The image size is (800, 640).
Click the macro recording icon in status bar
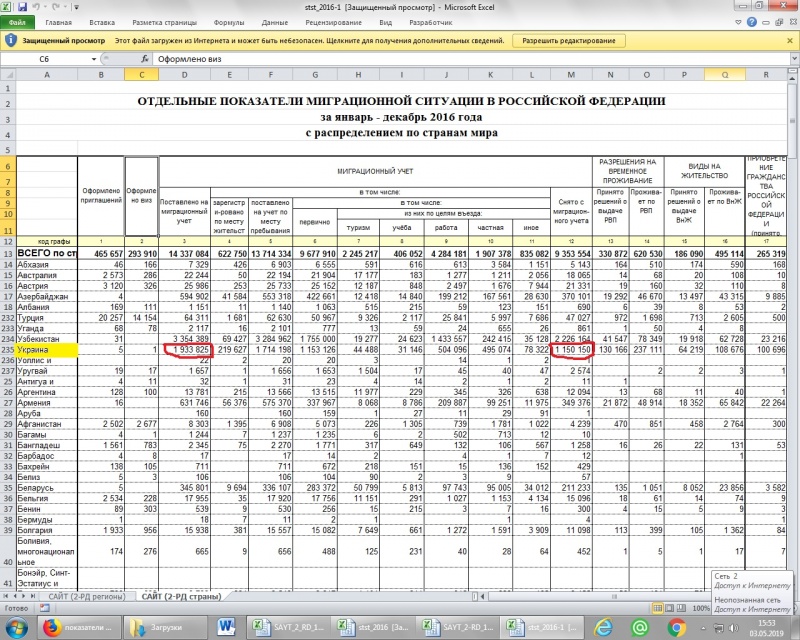point(45,608)
